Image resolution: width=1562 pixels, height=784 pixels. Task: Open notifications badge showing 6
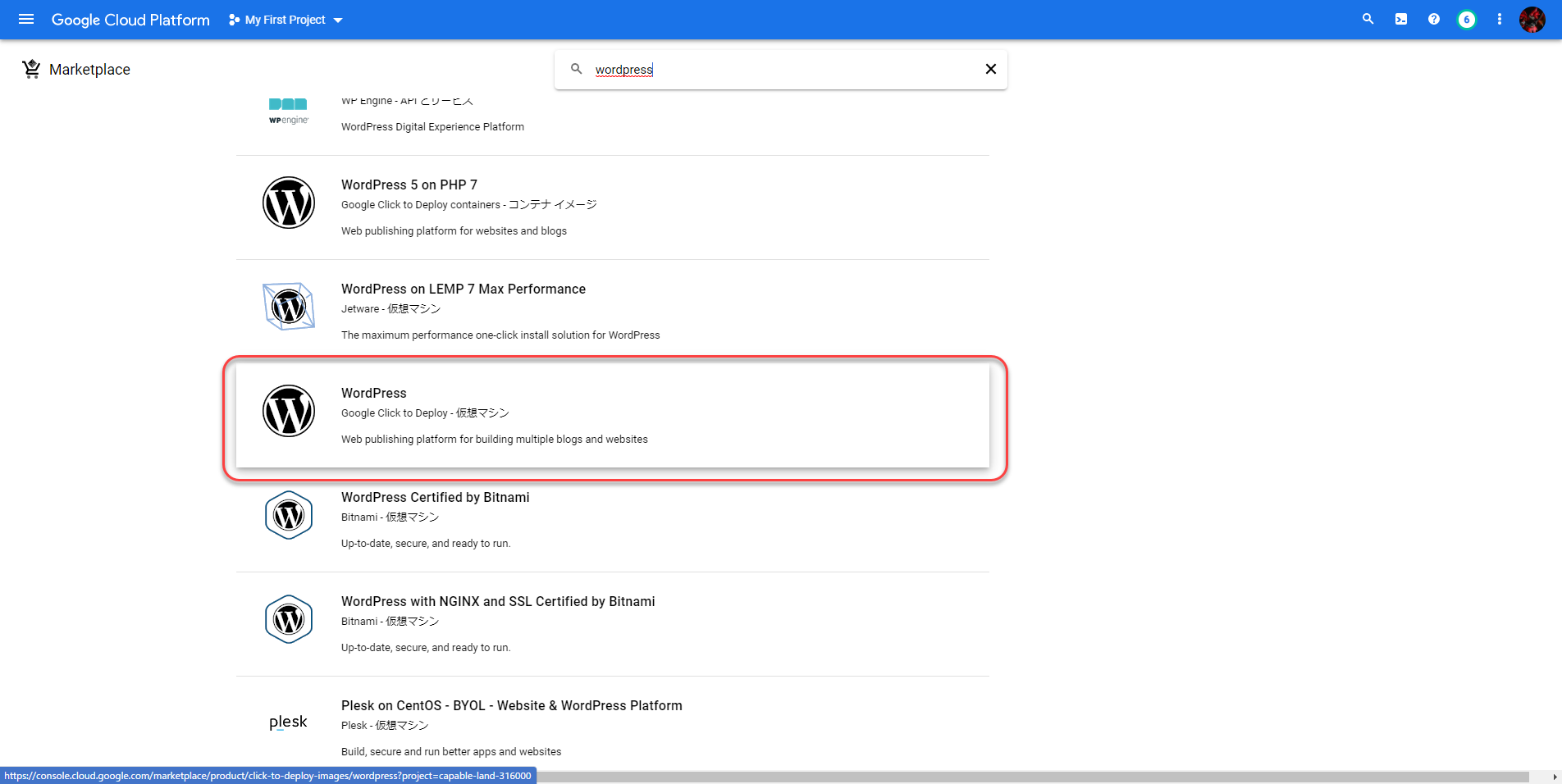pos(1467,20)
